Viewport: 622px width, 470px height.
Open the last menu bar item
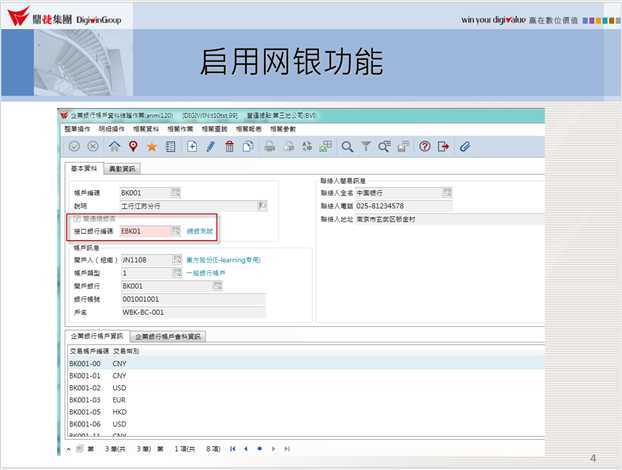pyautogui.click(x=283, y=129)
